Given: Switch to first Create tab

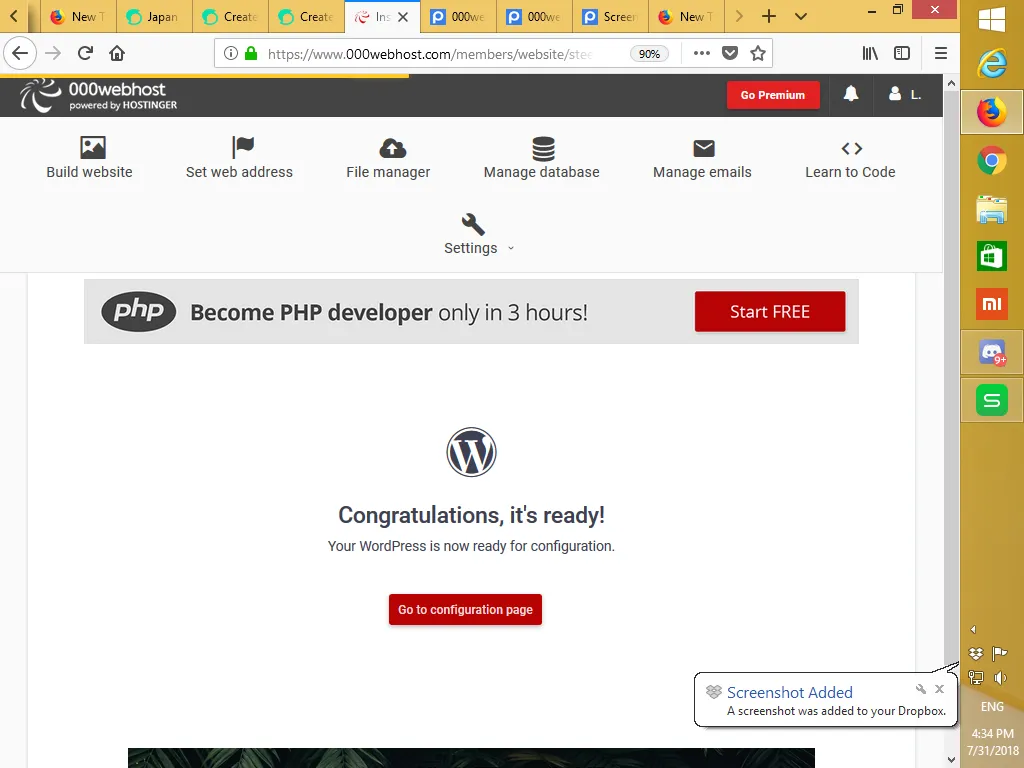Looking at the screenshot, I should tap(231, 17).
